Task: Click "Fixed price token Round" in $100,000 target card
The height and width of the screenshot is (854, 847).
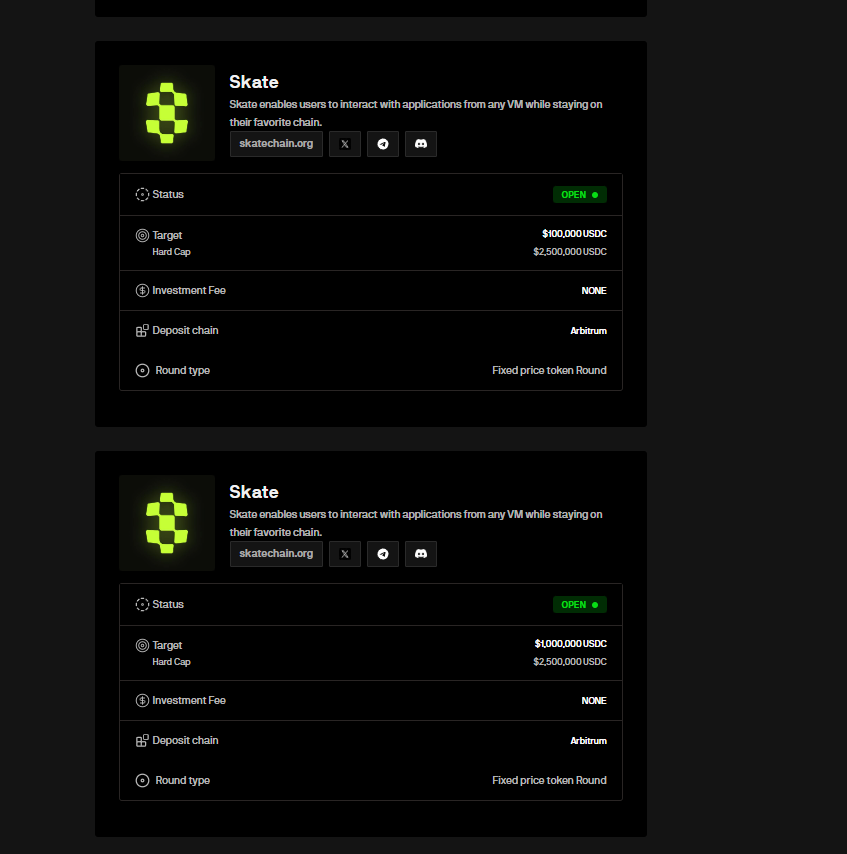Action: [x=549, y=370]
